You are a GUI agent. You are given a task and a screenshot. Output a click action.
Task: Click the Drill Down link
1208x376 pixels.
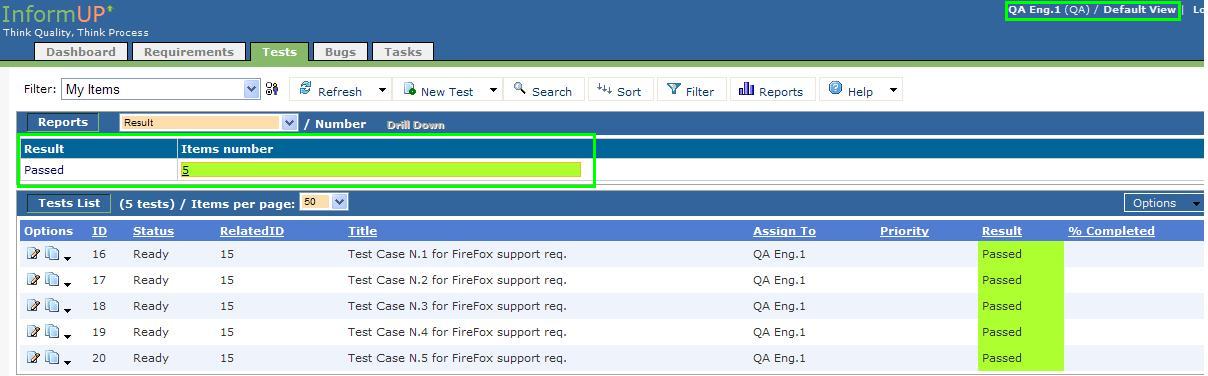[x=416, y=125]
